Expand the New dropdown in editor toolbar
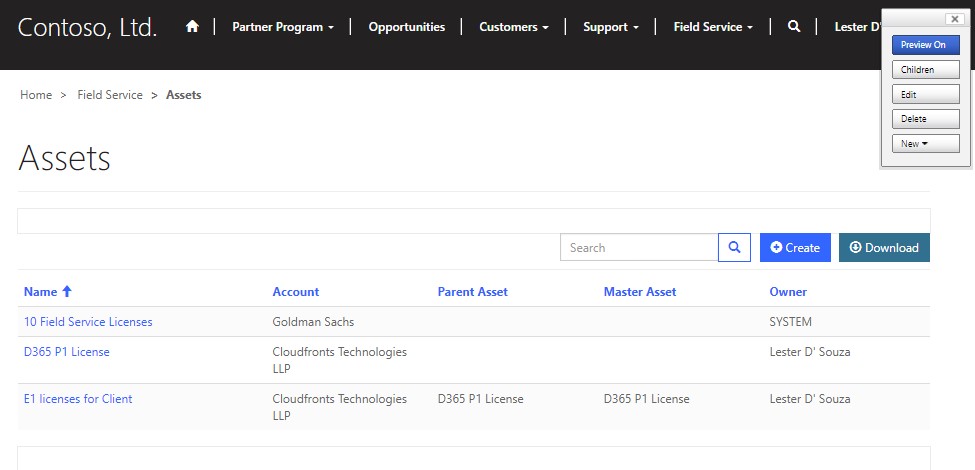The height and width of the screenshot is (470, 975). point(925,144)
